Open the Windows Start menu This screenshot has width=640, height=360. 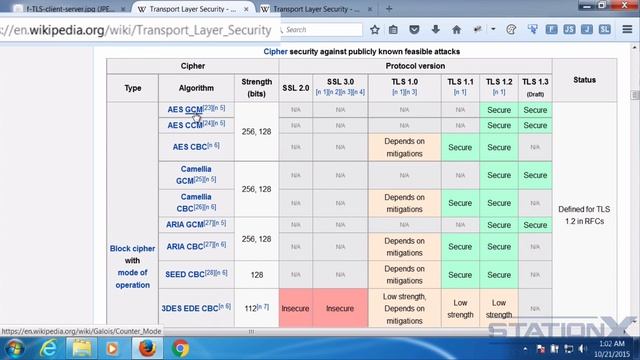[15, 349]
